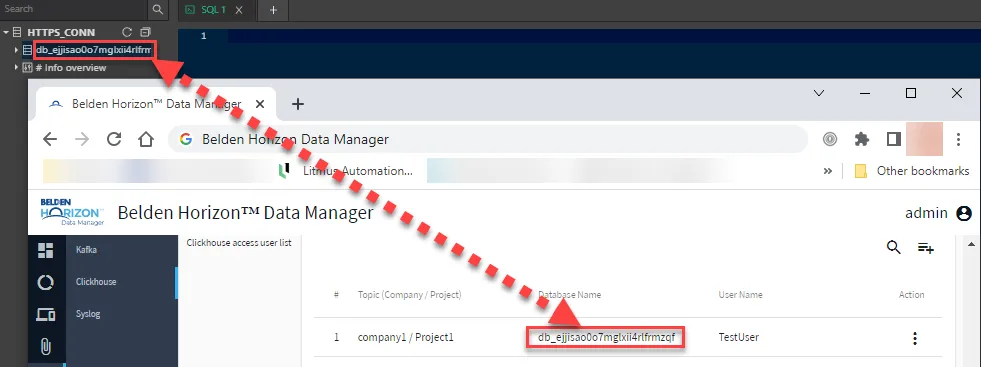981x367 pixels.
Task: Select Syslog in the side menu
Action: coord(88,314)
